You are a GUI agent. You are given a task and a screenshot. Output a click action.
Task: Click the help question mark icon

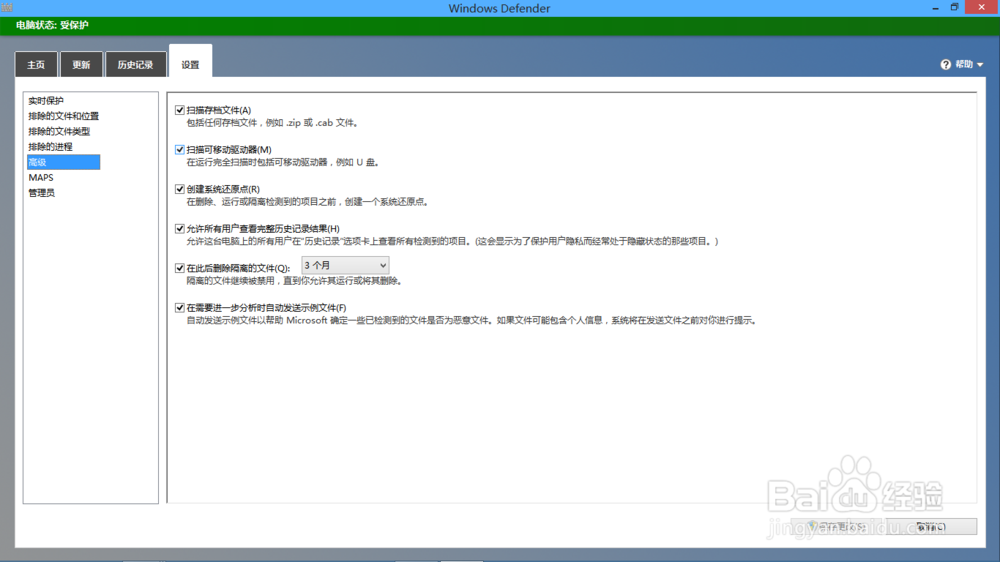click(946, 64)
